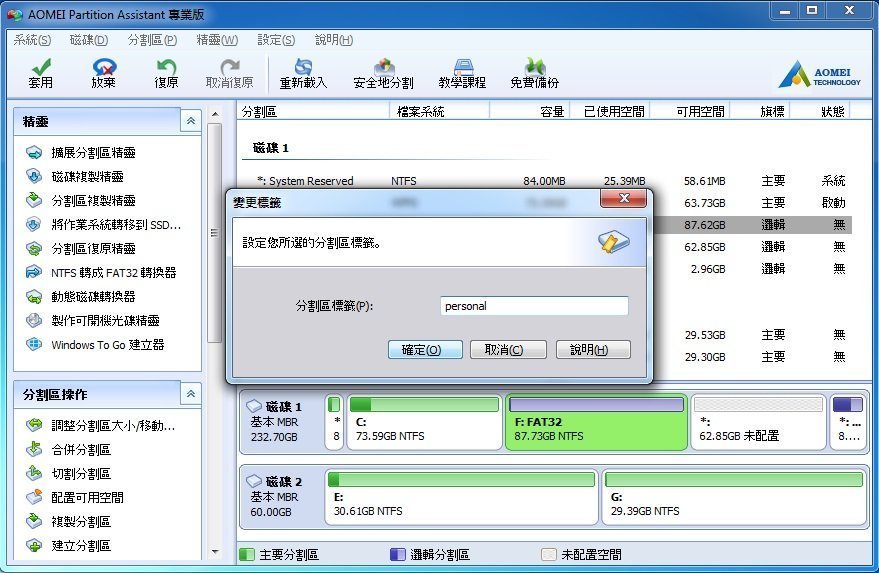The width and height of the screenshot is (879, 573).
Task: Collapse the 分割區操作 panel section
Action: (x=191, y=394)
